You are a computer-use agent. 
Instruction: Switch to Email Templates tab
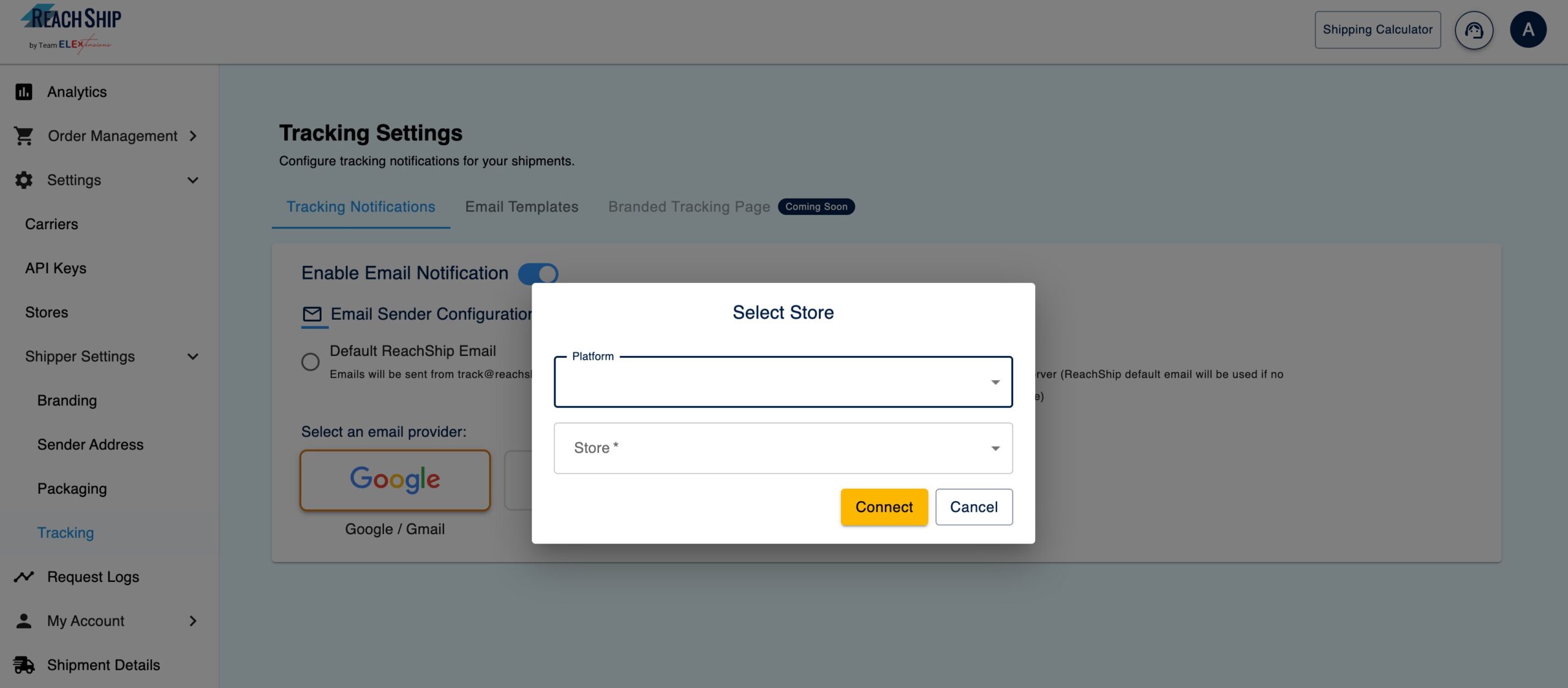coord(522,207)
